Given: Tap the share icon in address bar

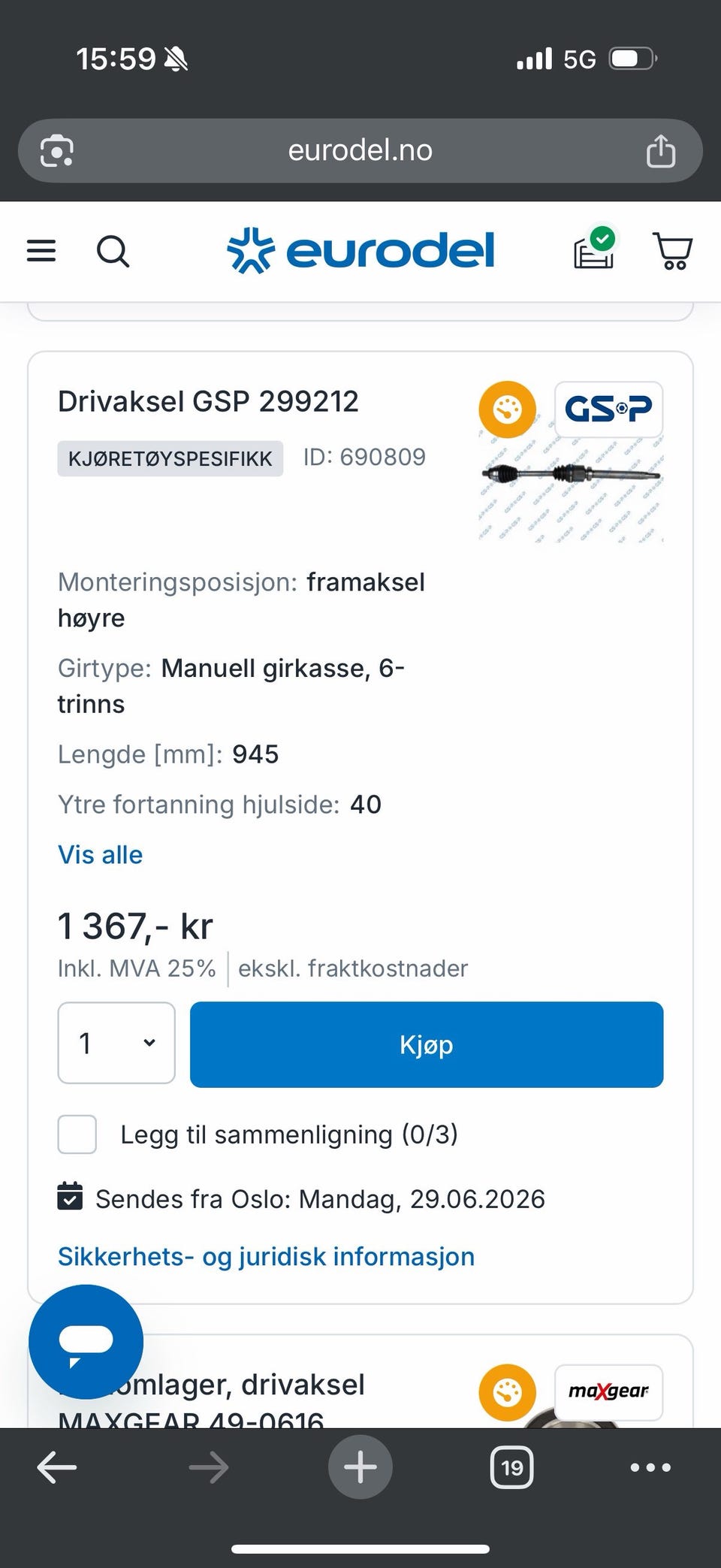Looking at the screenshot, I should [661, 150].
